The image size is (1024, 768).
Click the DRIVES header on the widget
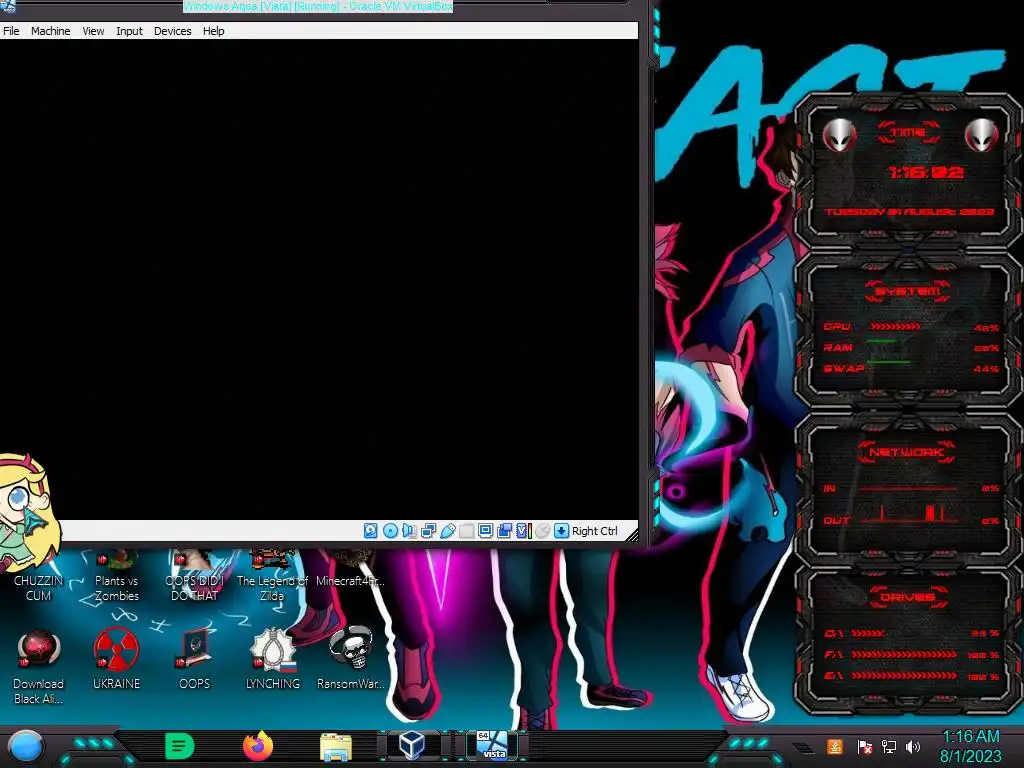pos(907,597)
